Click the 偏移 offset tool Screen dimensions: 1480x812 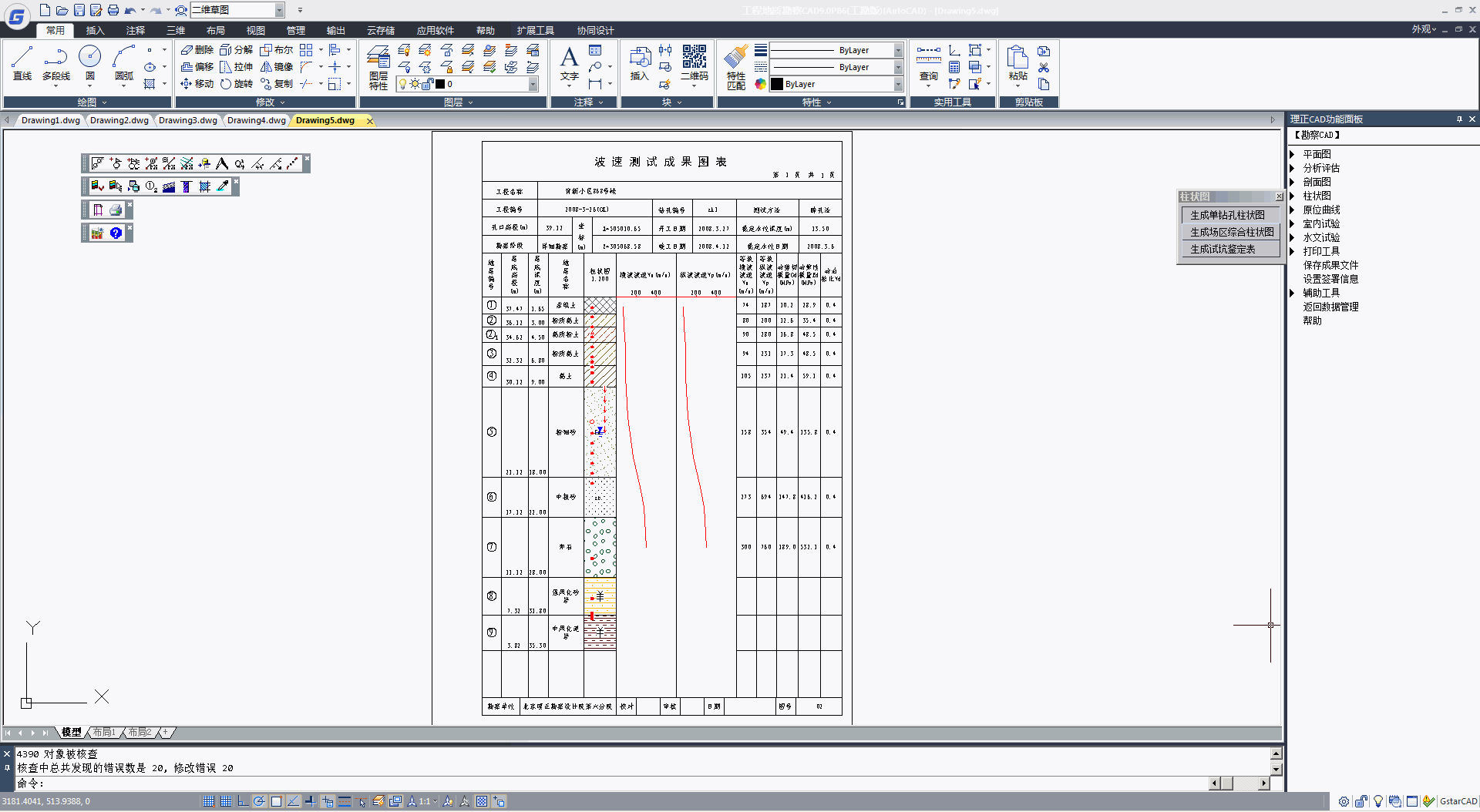(x=197, y=67)
